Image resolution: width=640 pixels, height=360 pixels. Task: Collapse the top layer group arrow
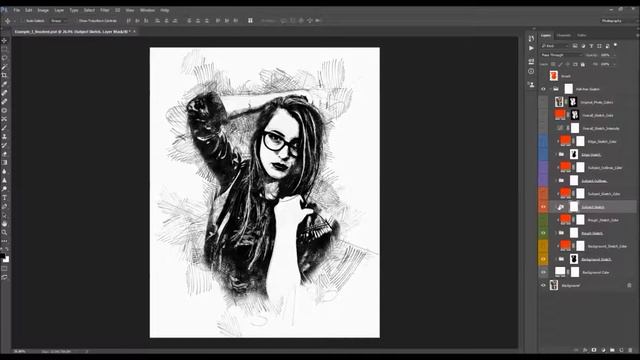coord(550,89)
